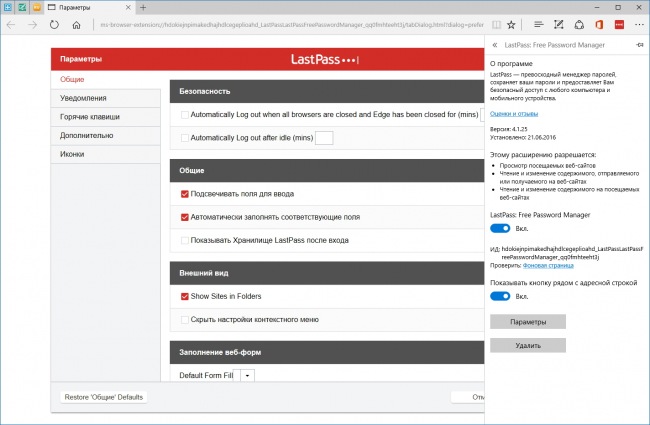Make a web note with pen icon

(x=559, y=25)
